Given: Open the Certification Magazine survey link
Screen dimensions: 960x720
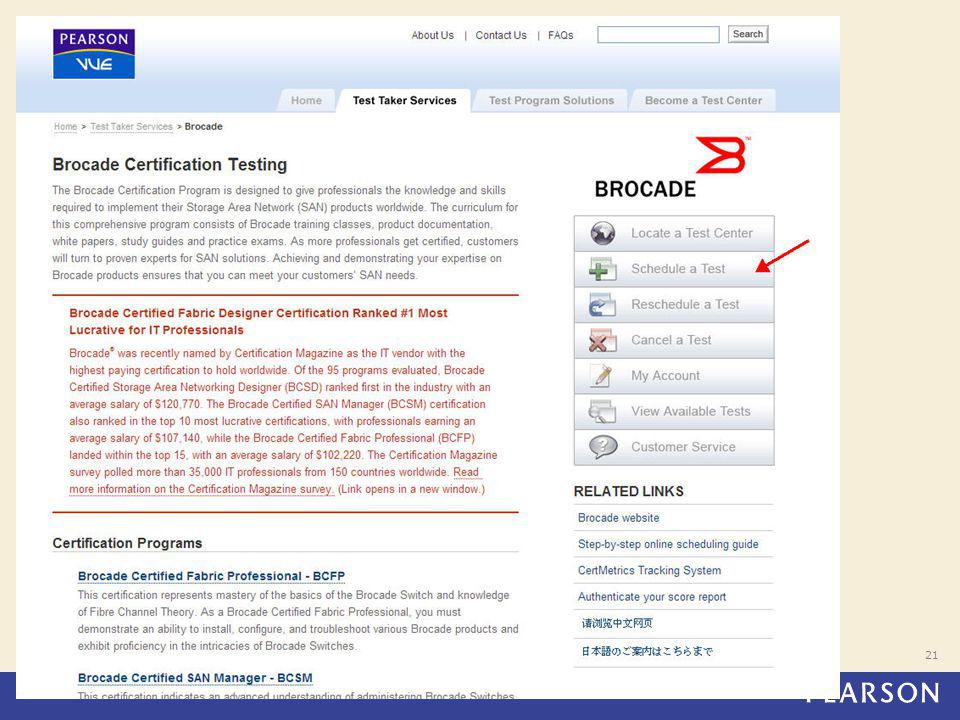Looking at the screenshot, I should tap(201, 489).
